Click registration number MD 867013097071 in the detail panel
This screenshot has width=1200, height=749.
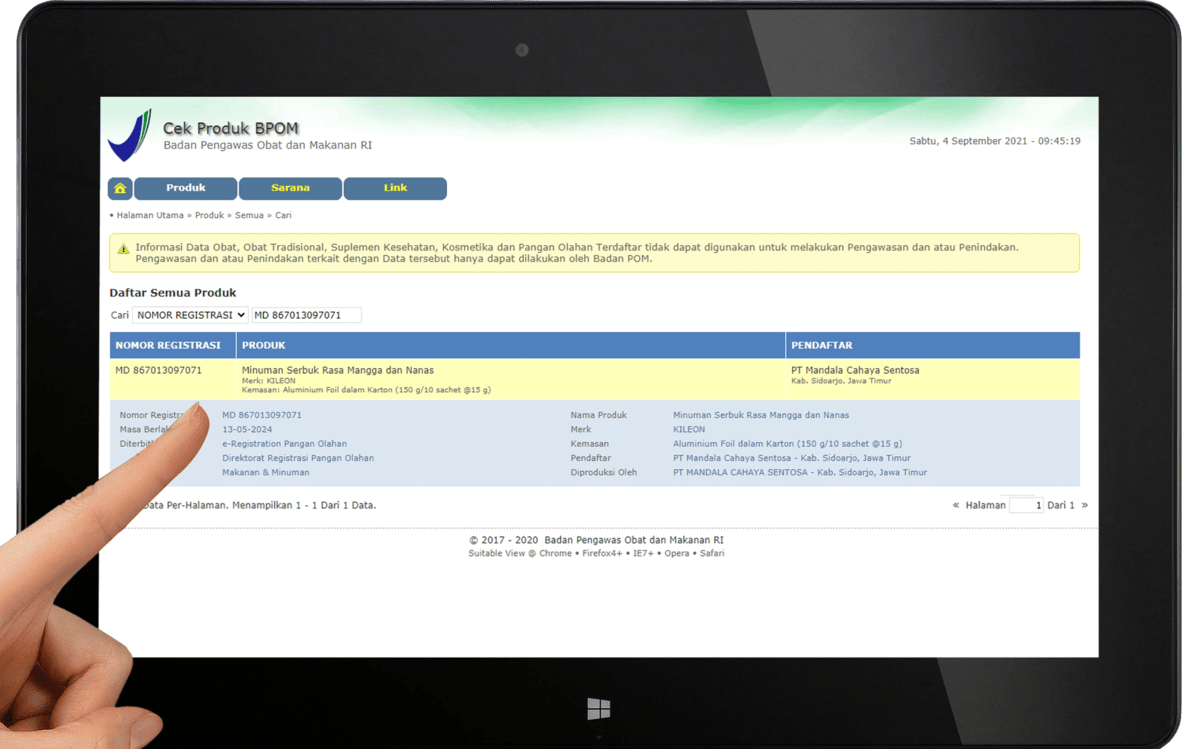(x=262, y=415)
